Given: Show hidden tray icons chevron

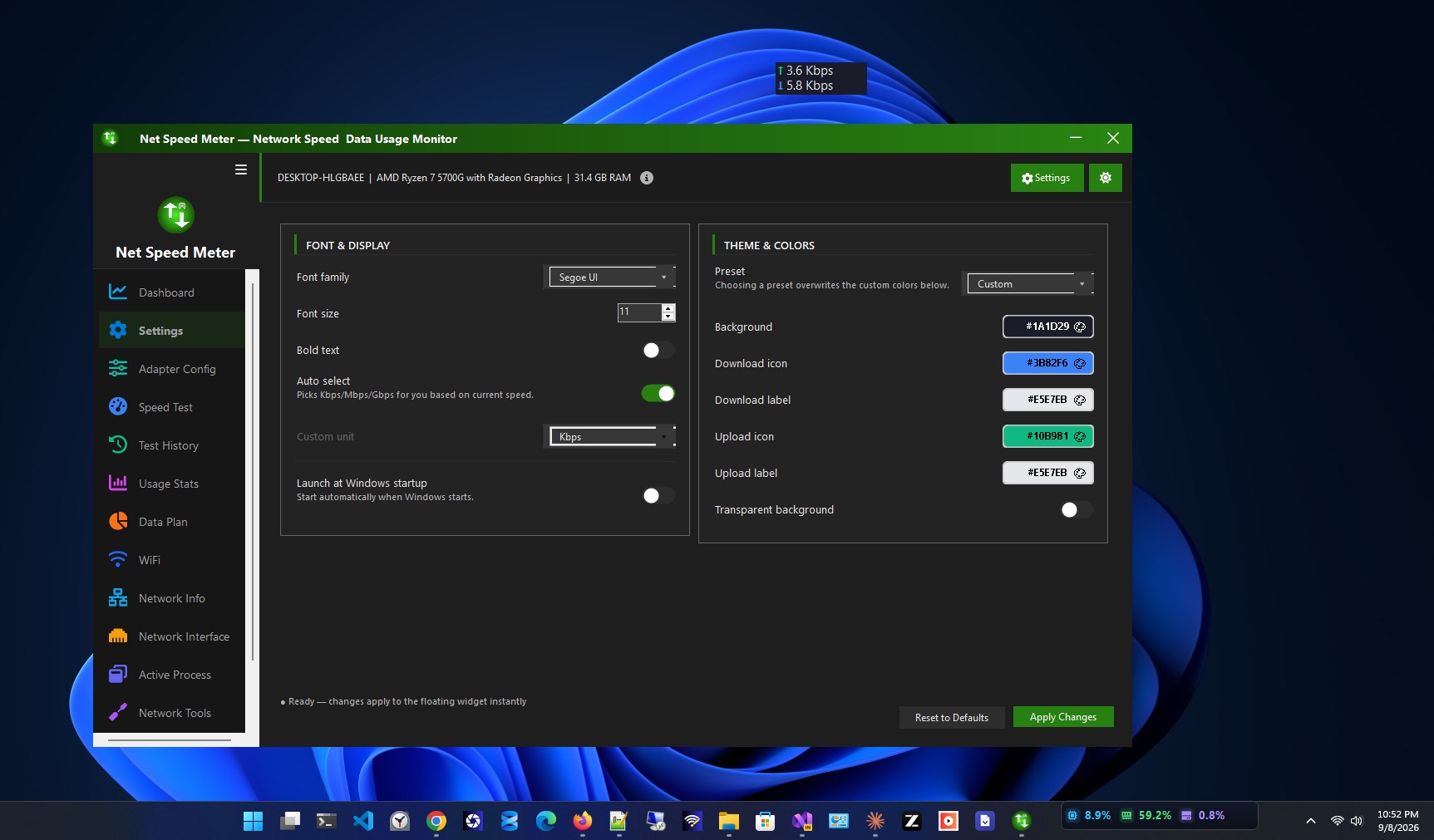Looking at the screenshot, I should coord(1311,821).
